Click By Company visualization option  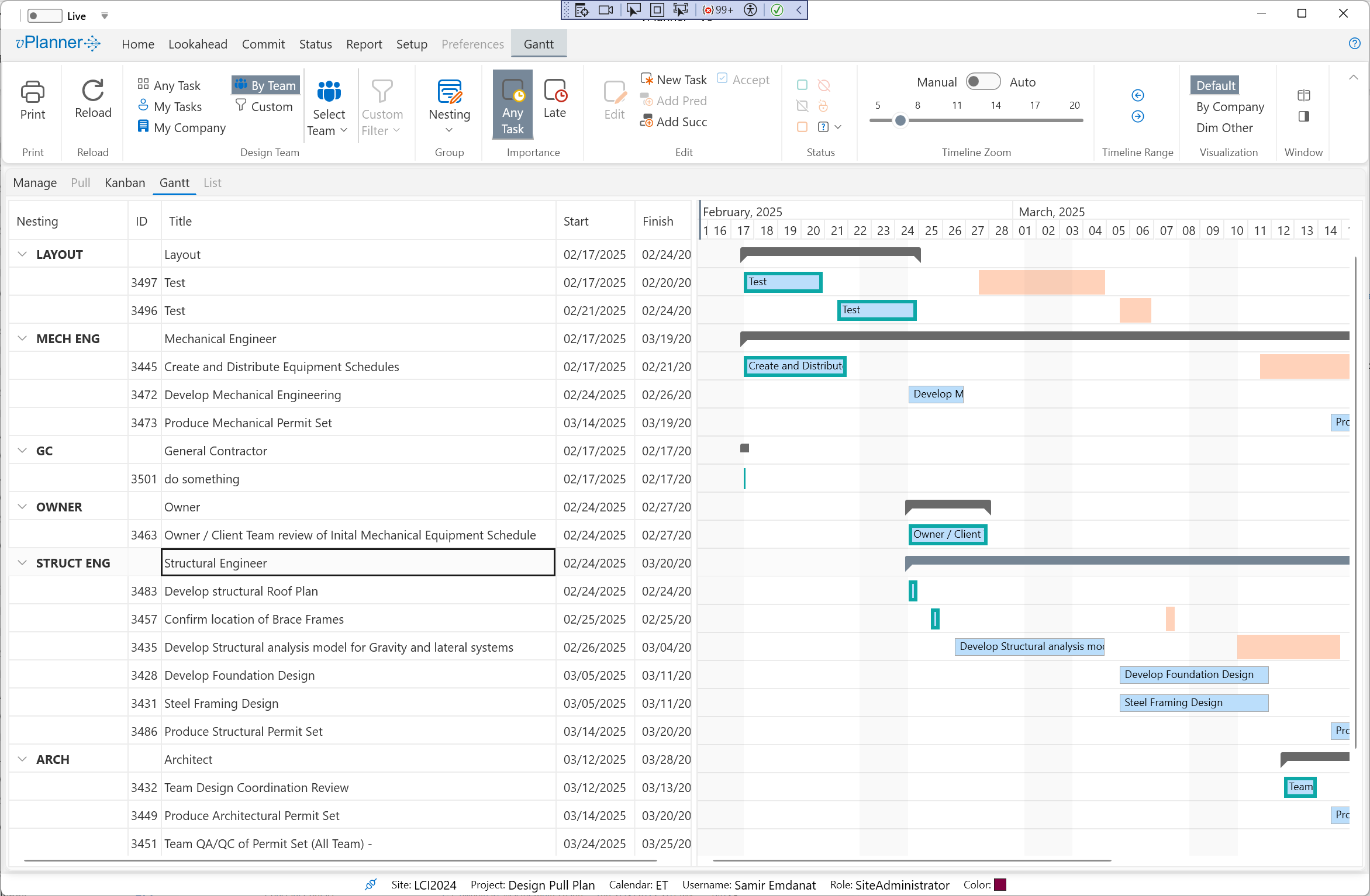1230,106
